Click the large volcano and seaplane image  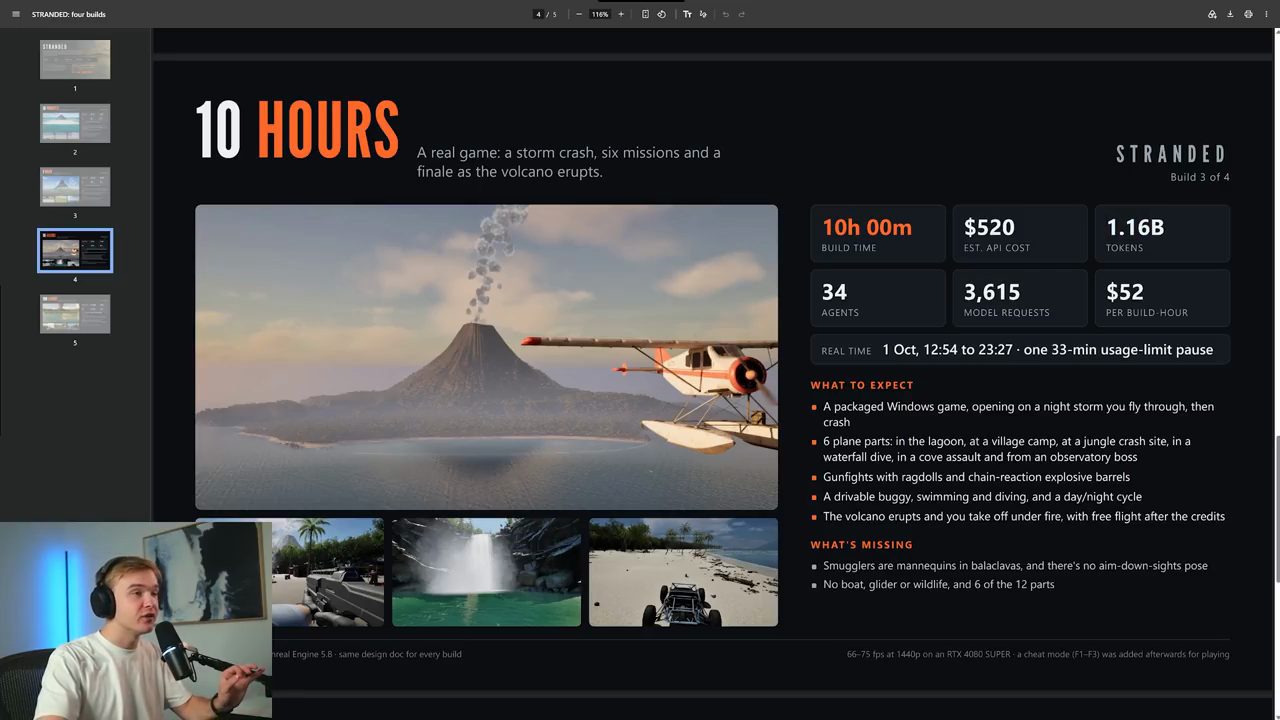click(x=486, y=357)
